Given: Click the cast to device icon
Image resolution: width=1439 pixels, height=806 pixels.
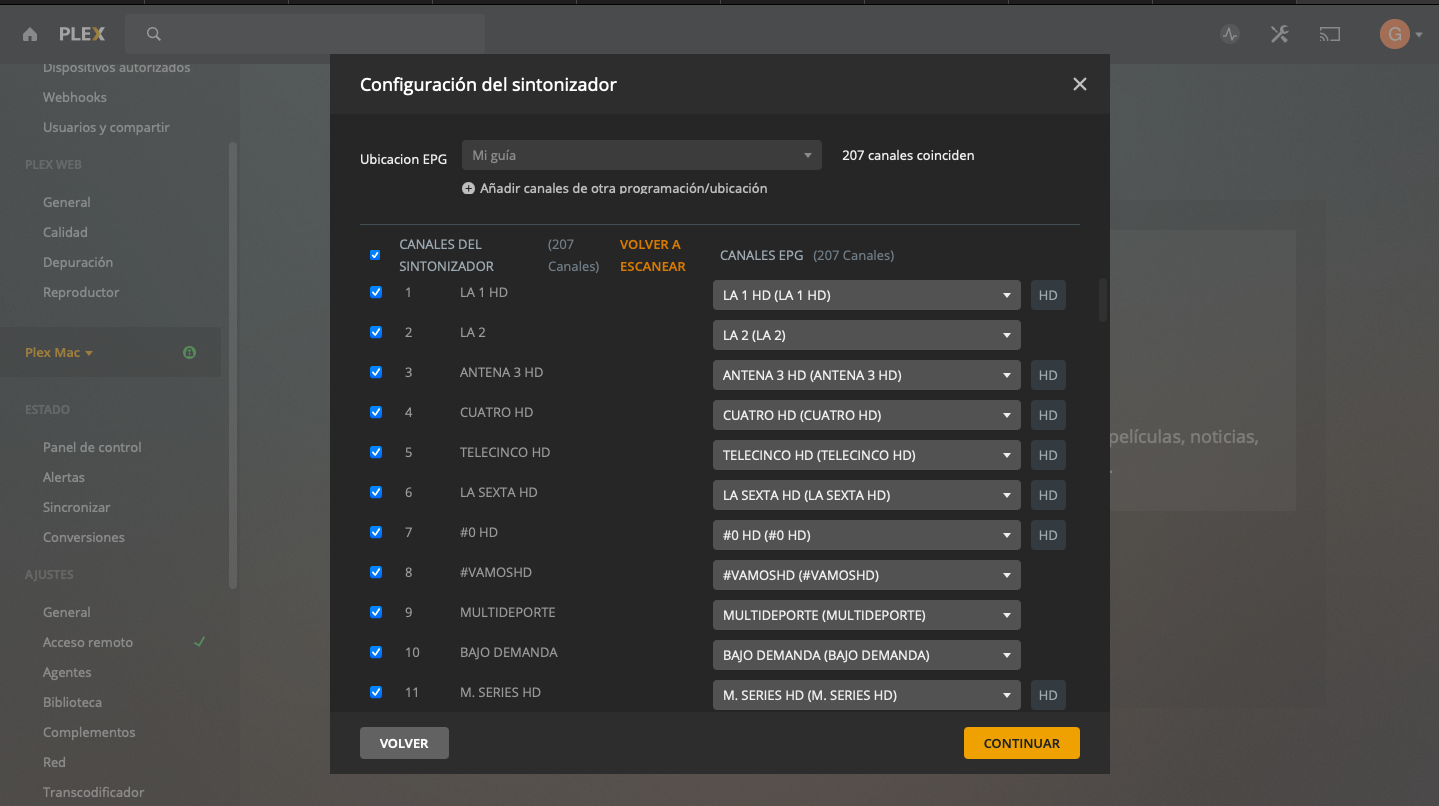Looking at the screenshot, I should click(1329, 34).
